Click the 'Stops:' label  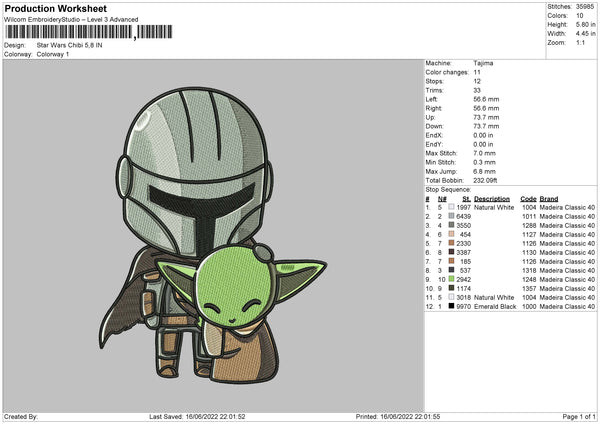(x=435, y=81)
